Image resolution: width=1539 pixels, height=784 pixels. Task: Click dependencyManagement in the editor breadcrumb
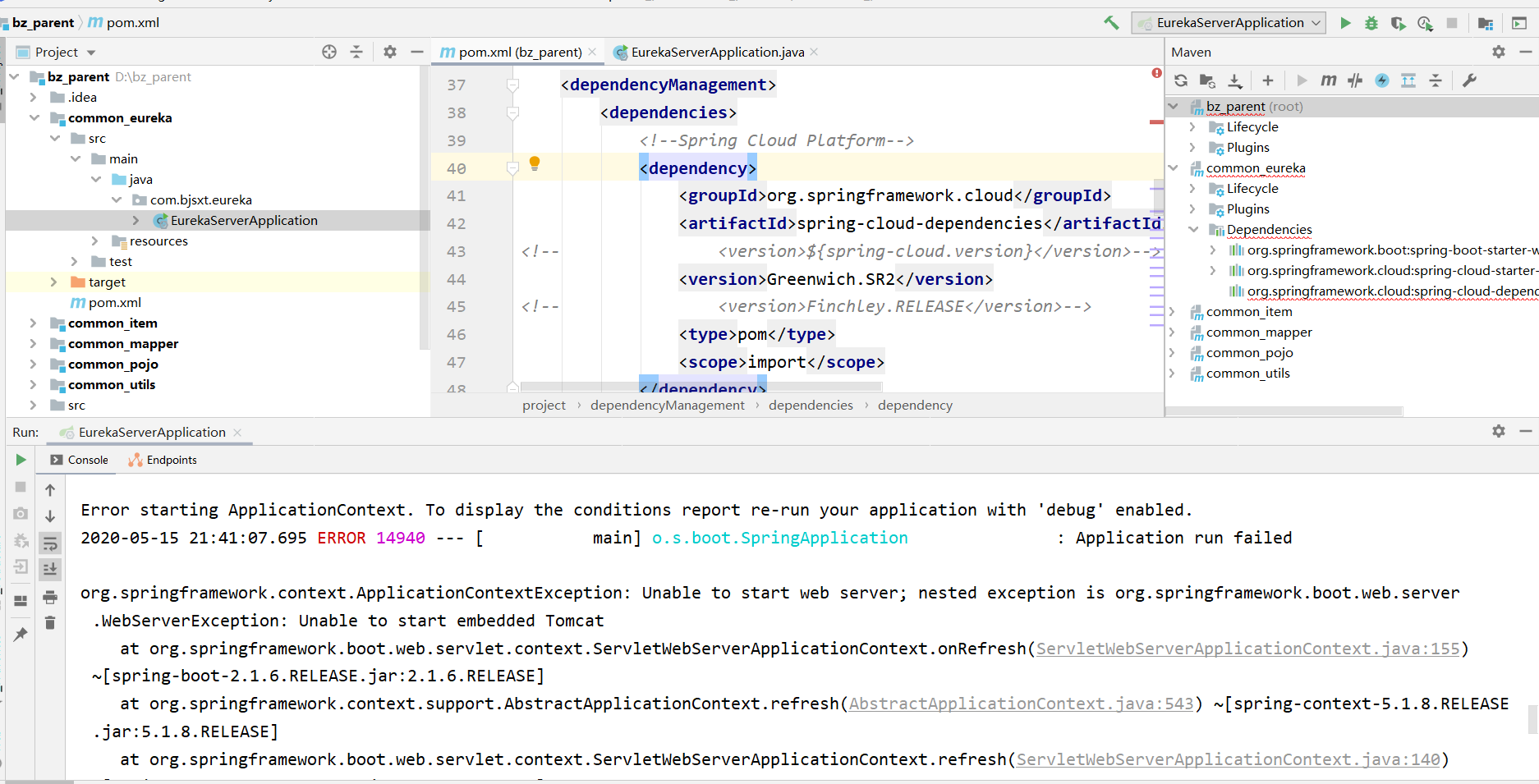(x=667, y=405)
